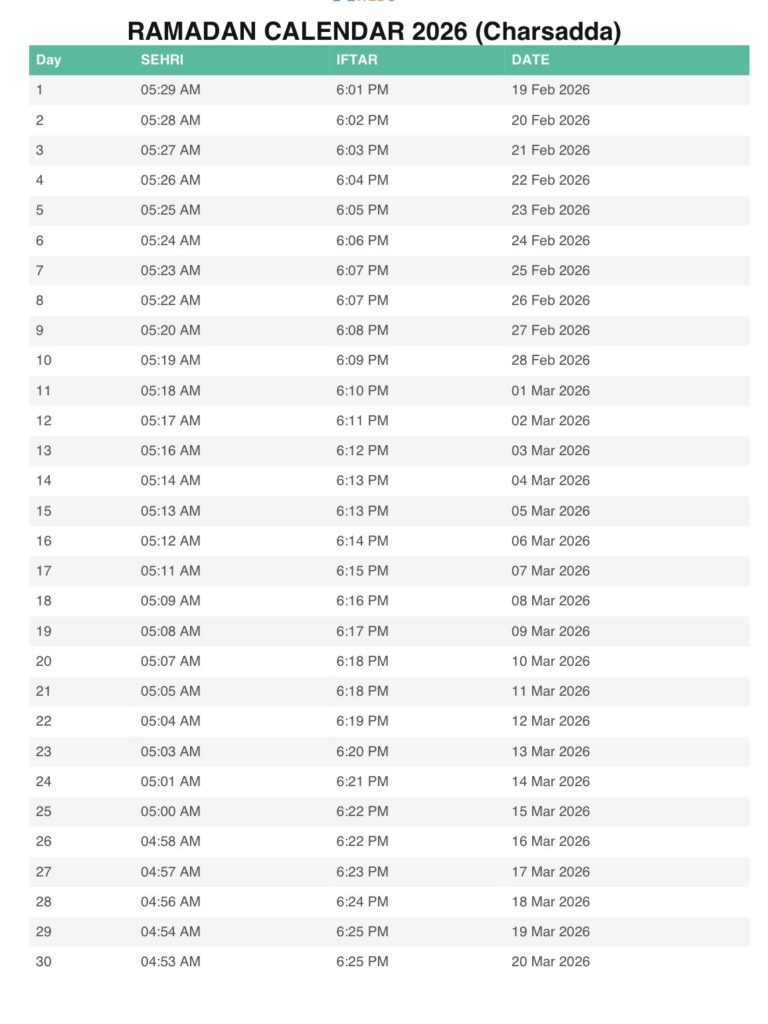Click the 20 Mar 2026 date cell
Viewport: 768px width, 1024px height.
click(x=550, y=962)
